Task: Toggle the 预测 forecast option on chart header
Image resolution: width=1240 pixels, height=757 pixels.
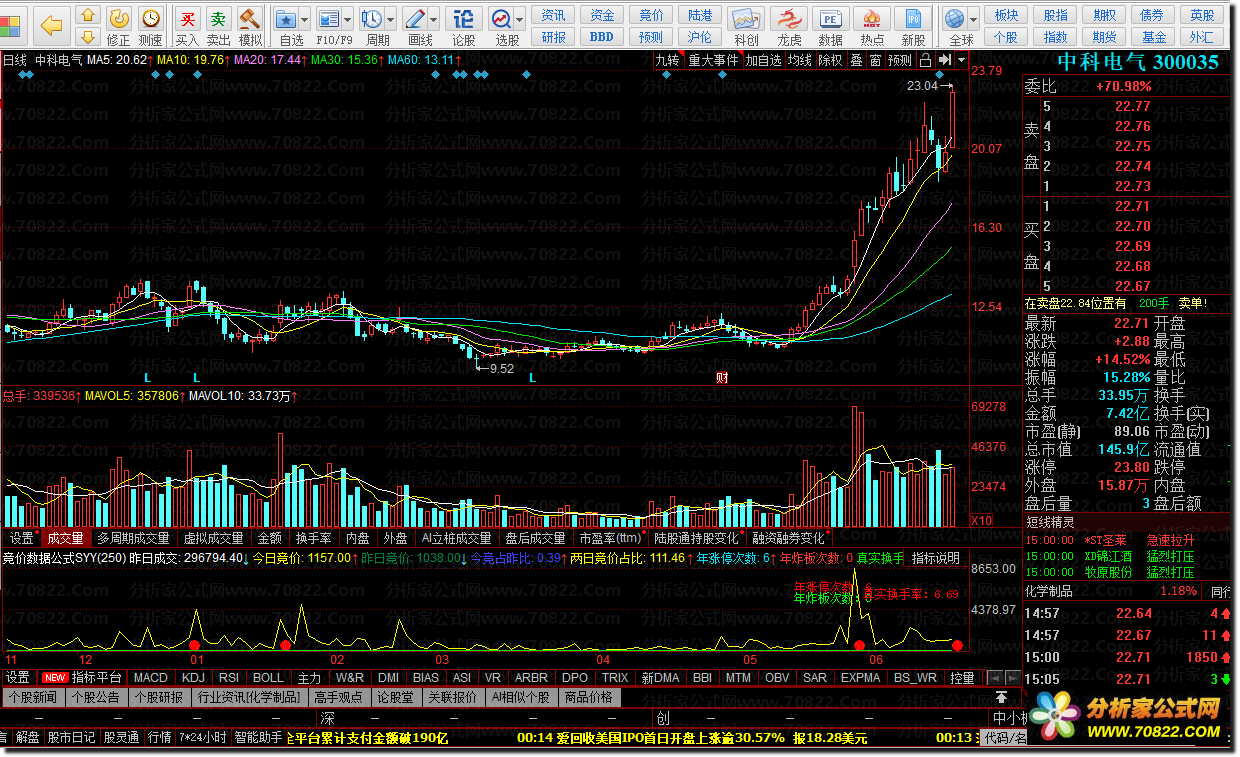Action: tap(900, 60)
